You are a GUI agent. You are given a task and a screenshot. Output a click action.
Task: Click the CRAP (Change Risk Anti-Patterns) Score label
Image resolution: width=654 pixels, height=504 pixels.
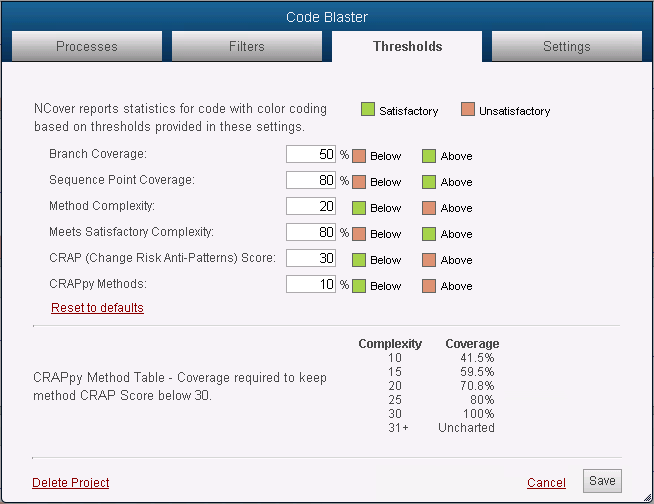[x=162, y=258]
